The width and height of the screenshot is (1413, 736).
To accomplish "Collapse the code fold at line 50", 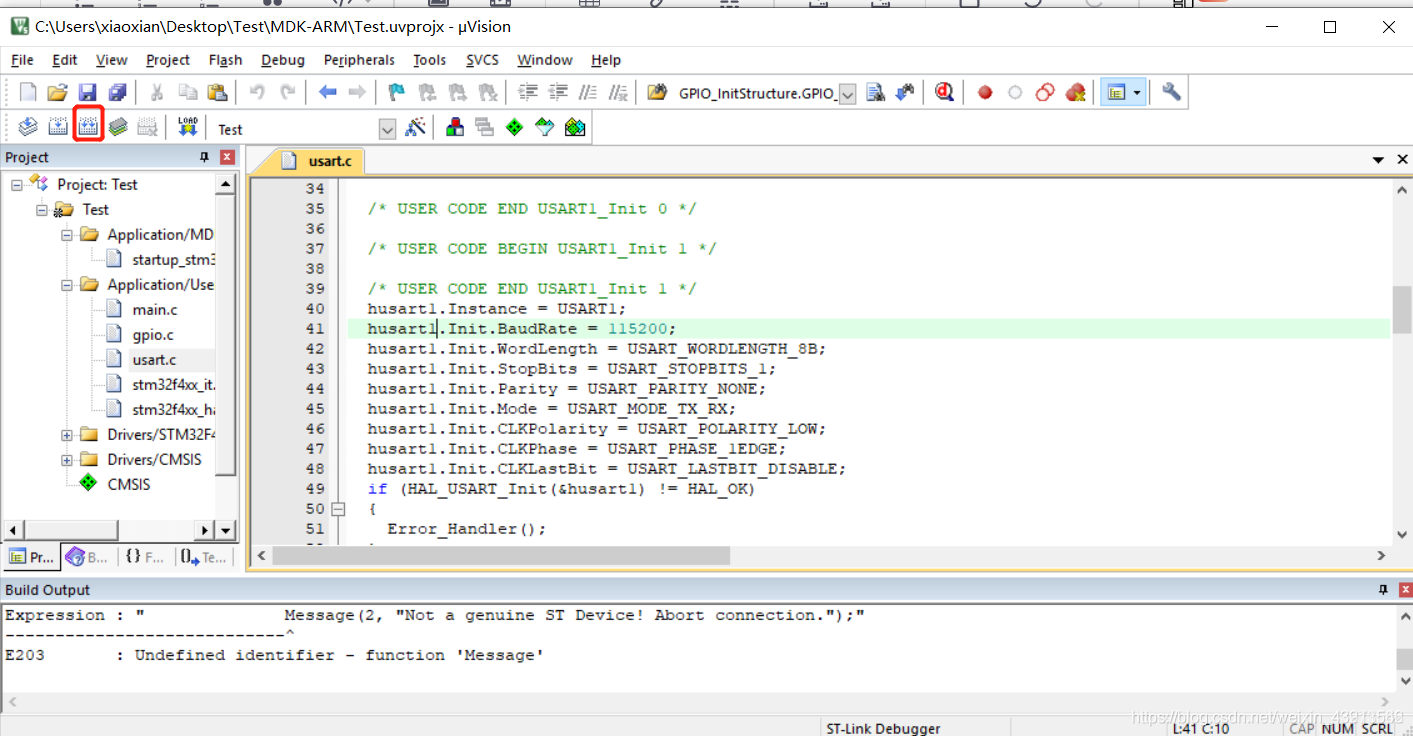I will coord(338,509).
